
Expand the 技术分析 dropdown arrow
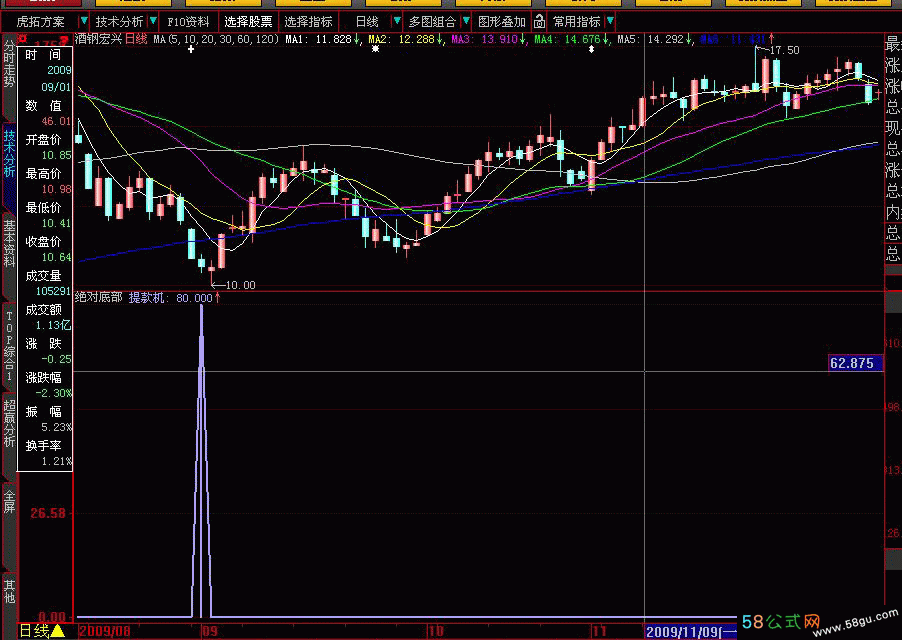[x=152, y=21]
